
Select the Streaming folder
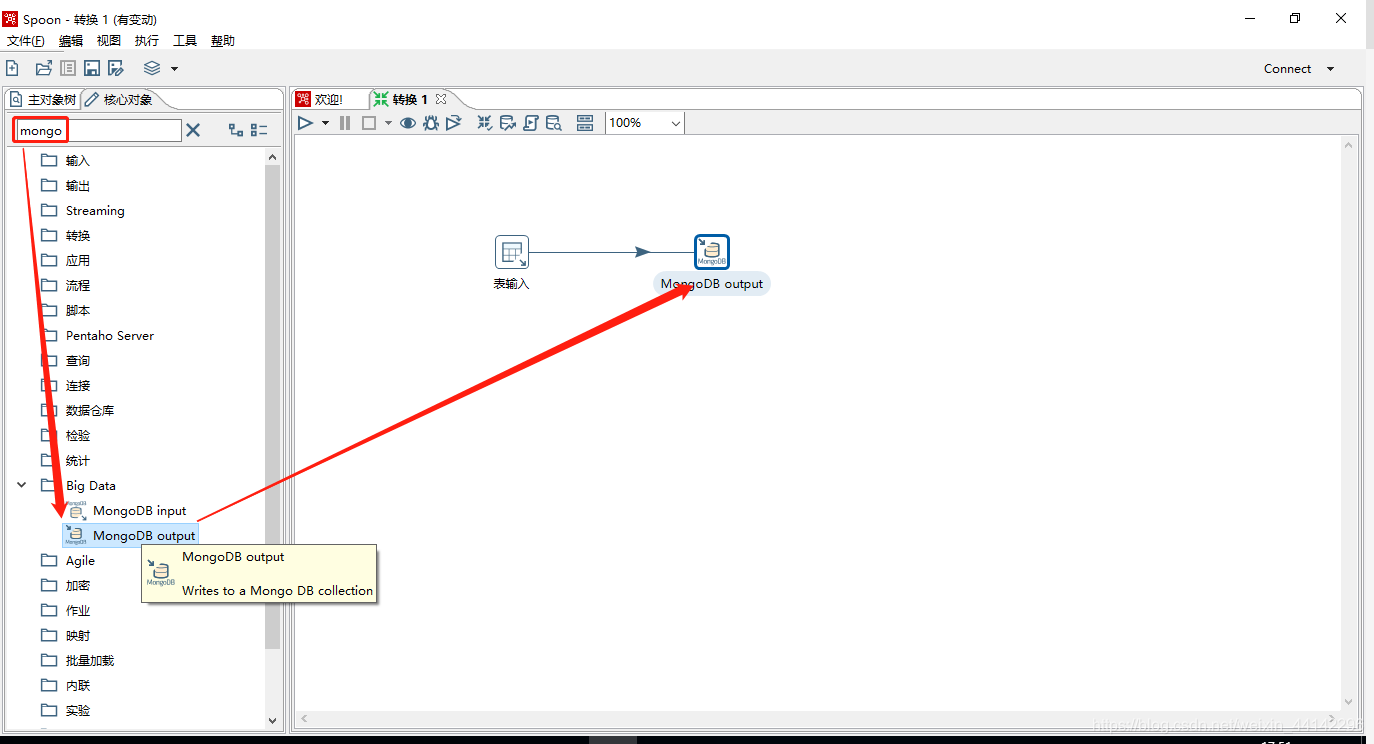[82, 210]
